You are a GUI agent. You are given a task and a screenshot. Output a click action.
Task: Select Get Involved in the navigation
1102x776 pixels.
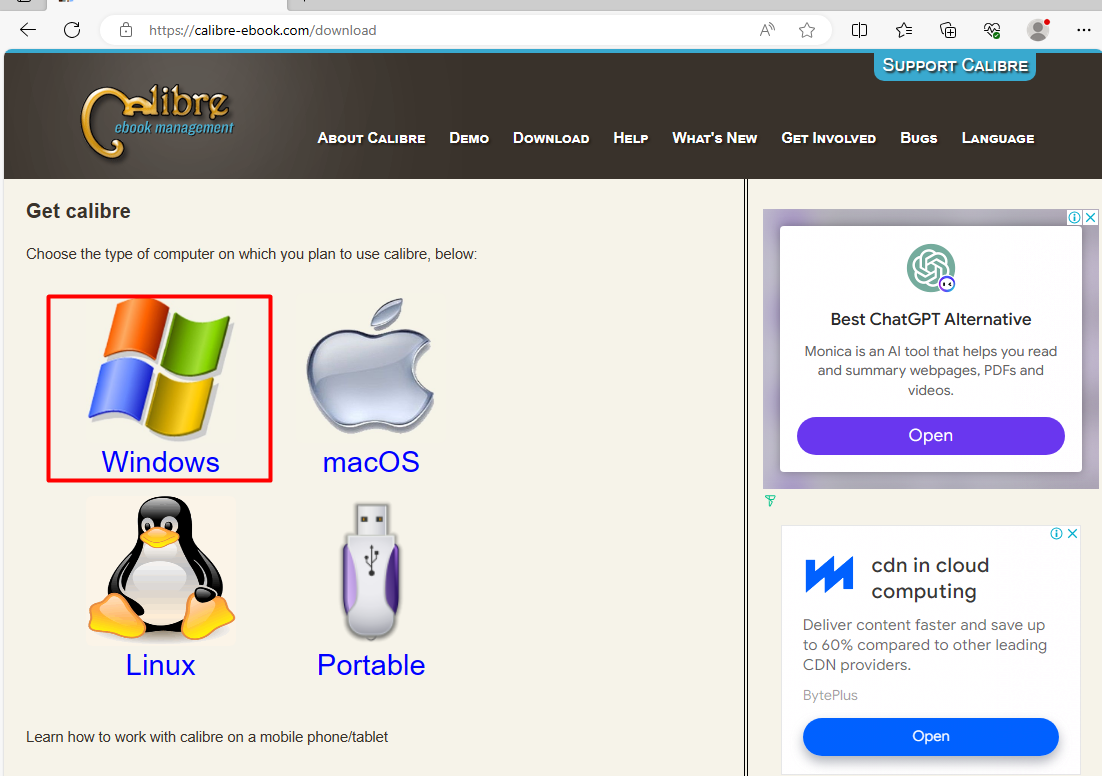(x=829, y=138)
